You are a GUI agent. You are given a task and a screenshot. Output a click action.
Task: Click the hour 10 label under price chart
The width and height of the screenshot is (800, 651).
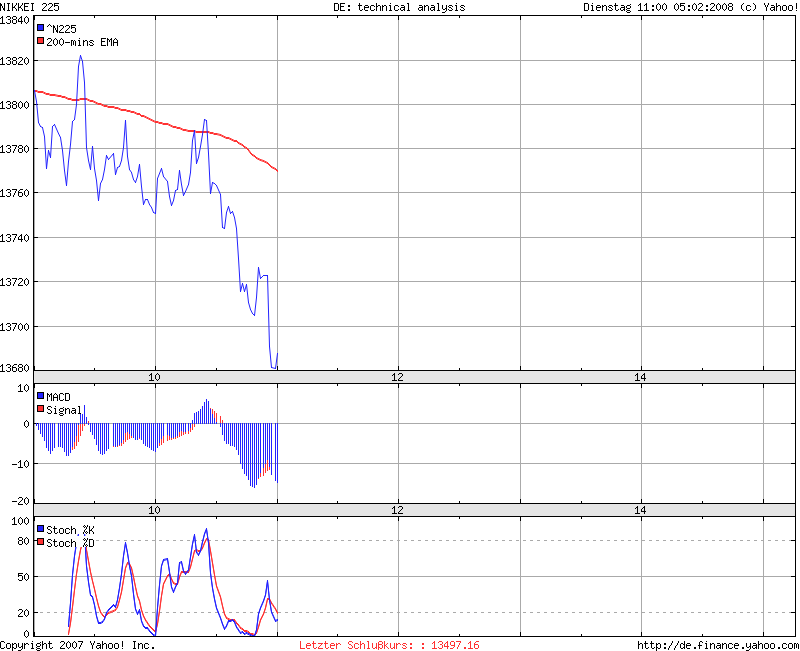point(154,377)
